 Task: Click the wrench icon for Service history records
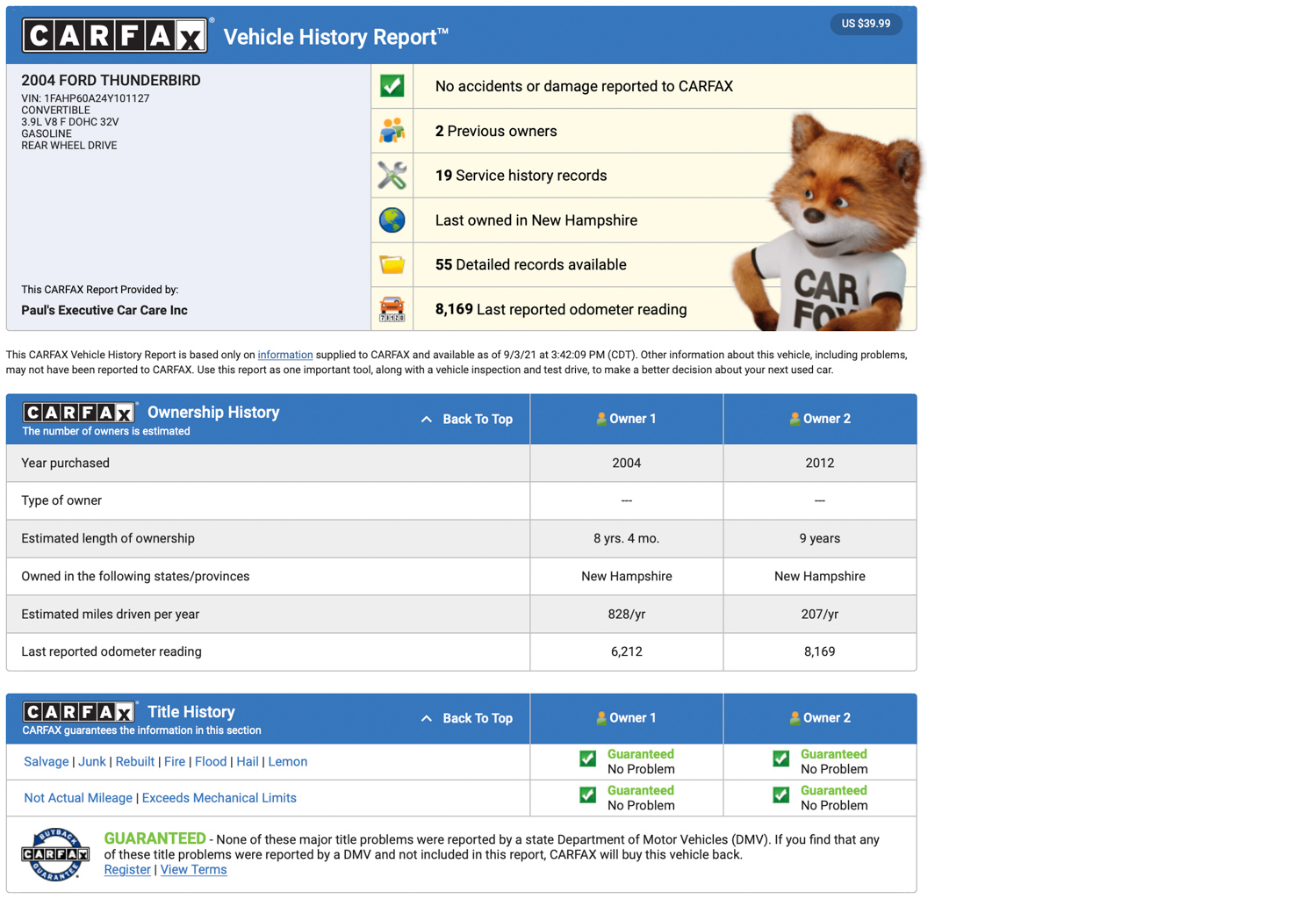point(392,176)
